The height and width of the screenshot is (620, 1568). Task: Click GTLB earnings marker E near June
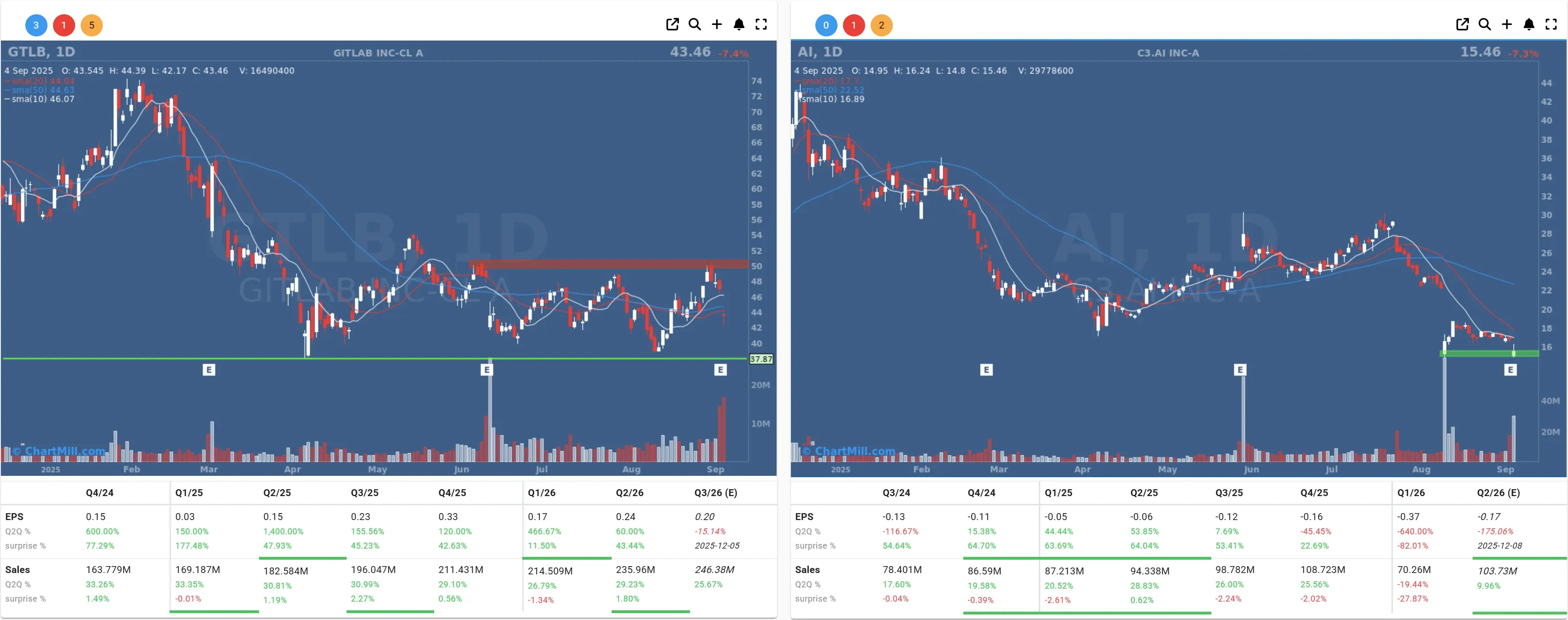pyautogui.click(x=486, y=369)
